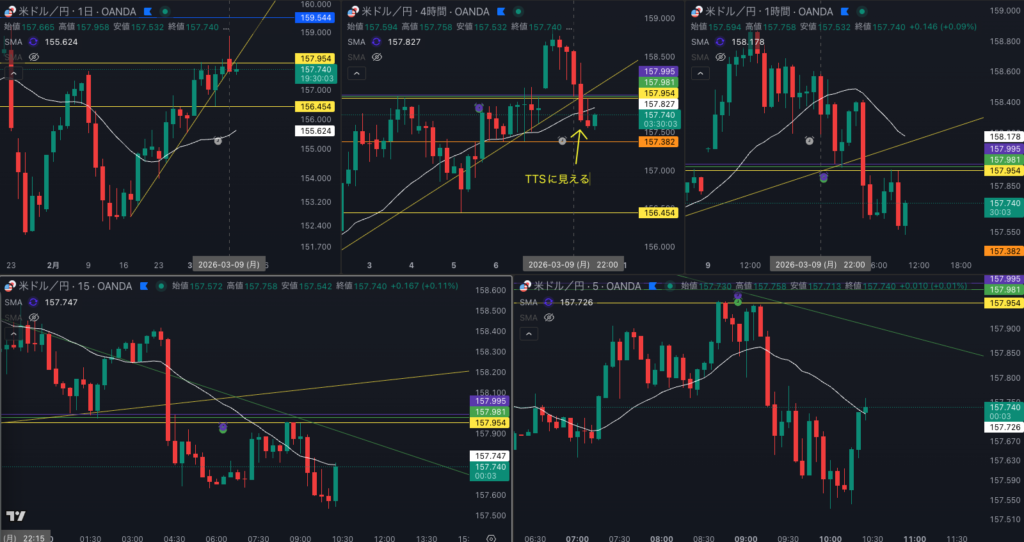The height and width of the screenshot is (542, 1024).
Task: Click the yellow 156.454 price label on daily chart
Action: click(314, 106)
